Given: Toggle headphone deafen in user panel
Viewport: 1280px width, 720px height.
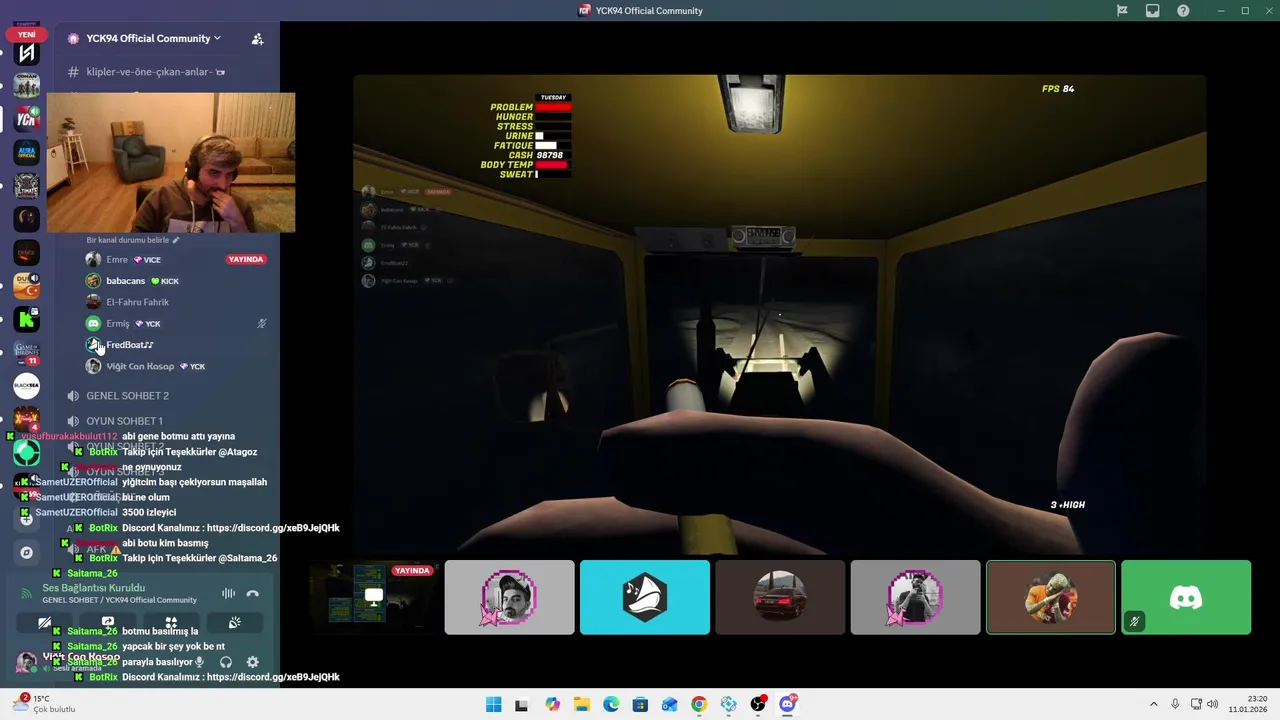Looking at the screenshot, I should coord(226,662).
